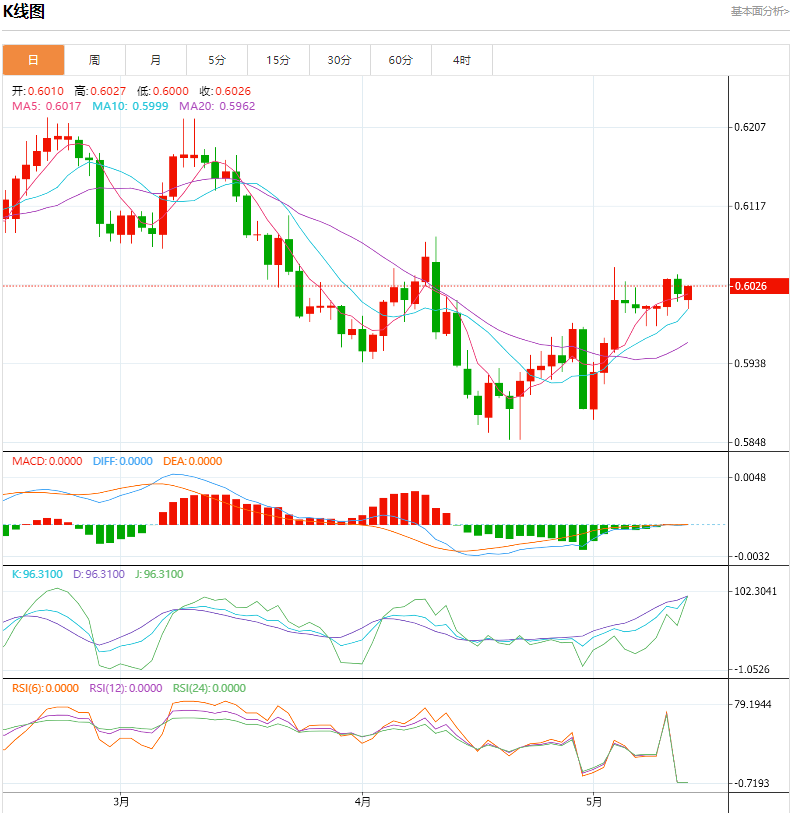Image resolution: width=790 pixels, height=813 pixels.
Task: Switch to the 4时 four-hour tab
Action: [462, 60]
